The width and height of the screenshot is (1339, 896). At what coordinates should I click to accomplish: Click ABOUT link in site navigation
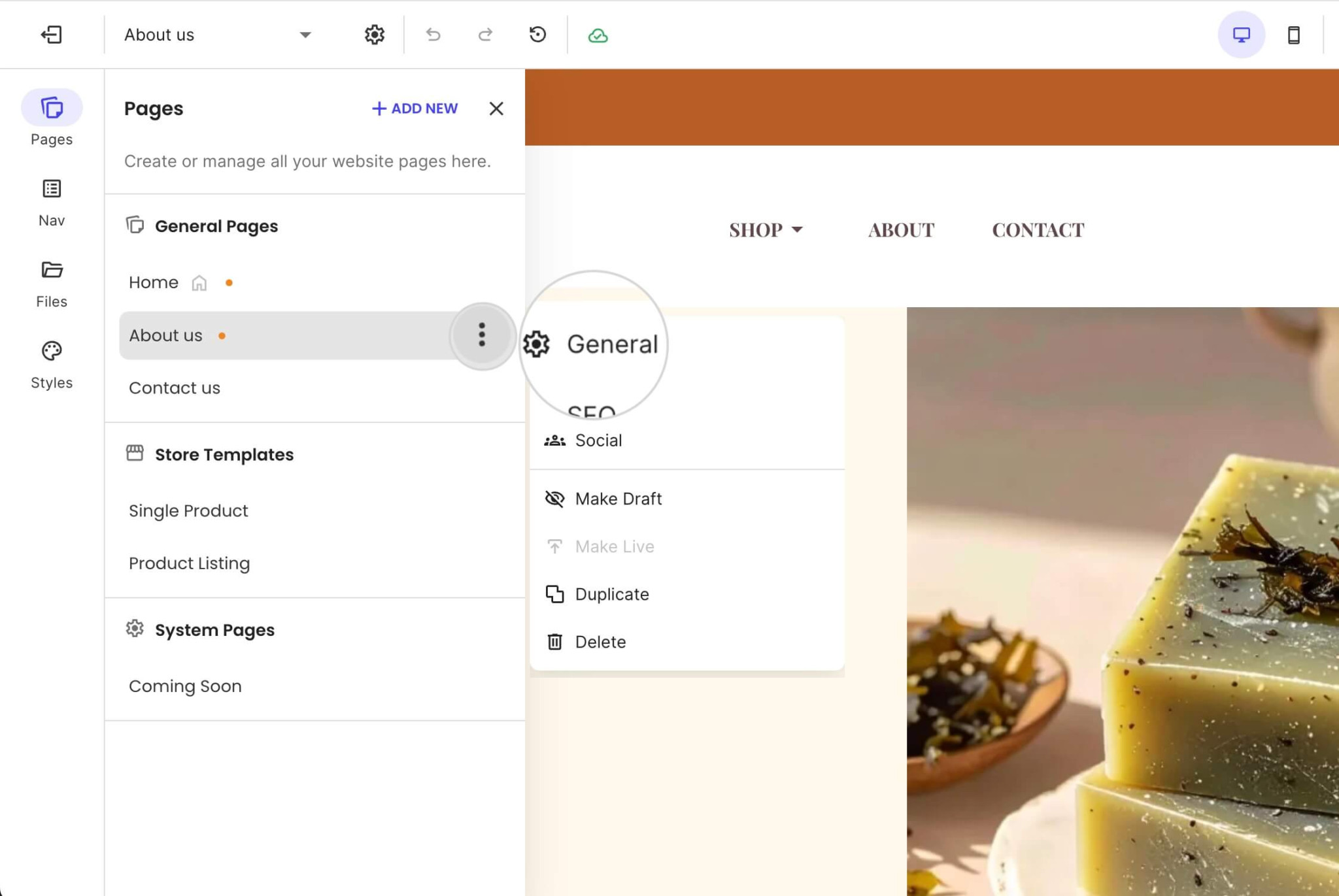tap(901, 230)
